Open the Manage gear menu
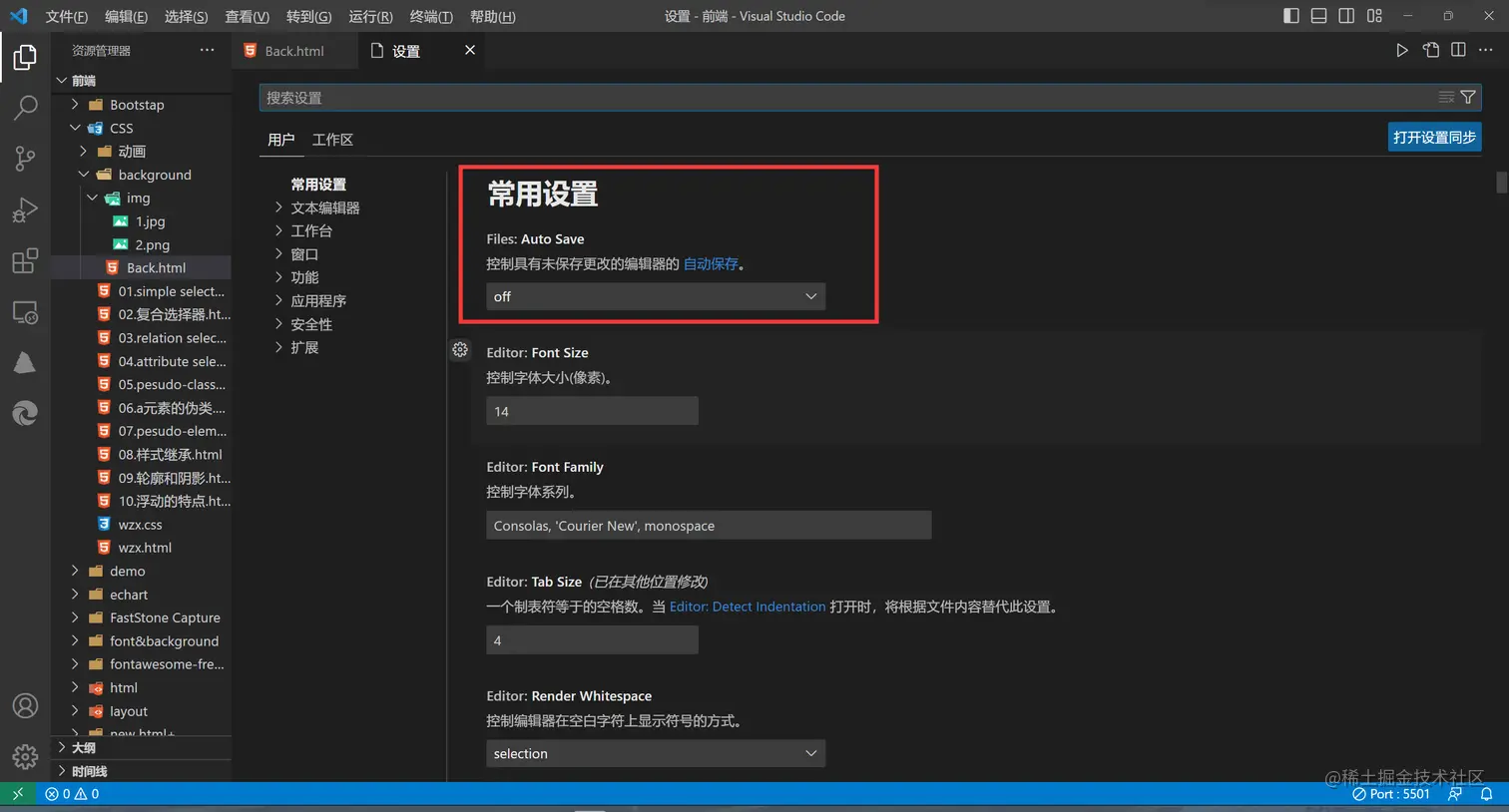The width and height of the screenshot is (1509, 812). point(25,756)
